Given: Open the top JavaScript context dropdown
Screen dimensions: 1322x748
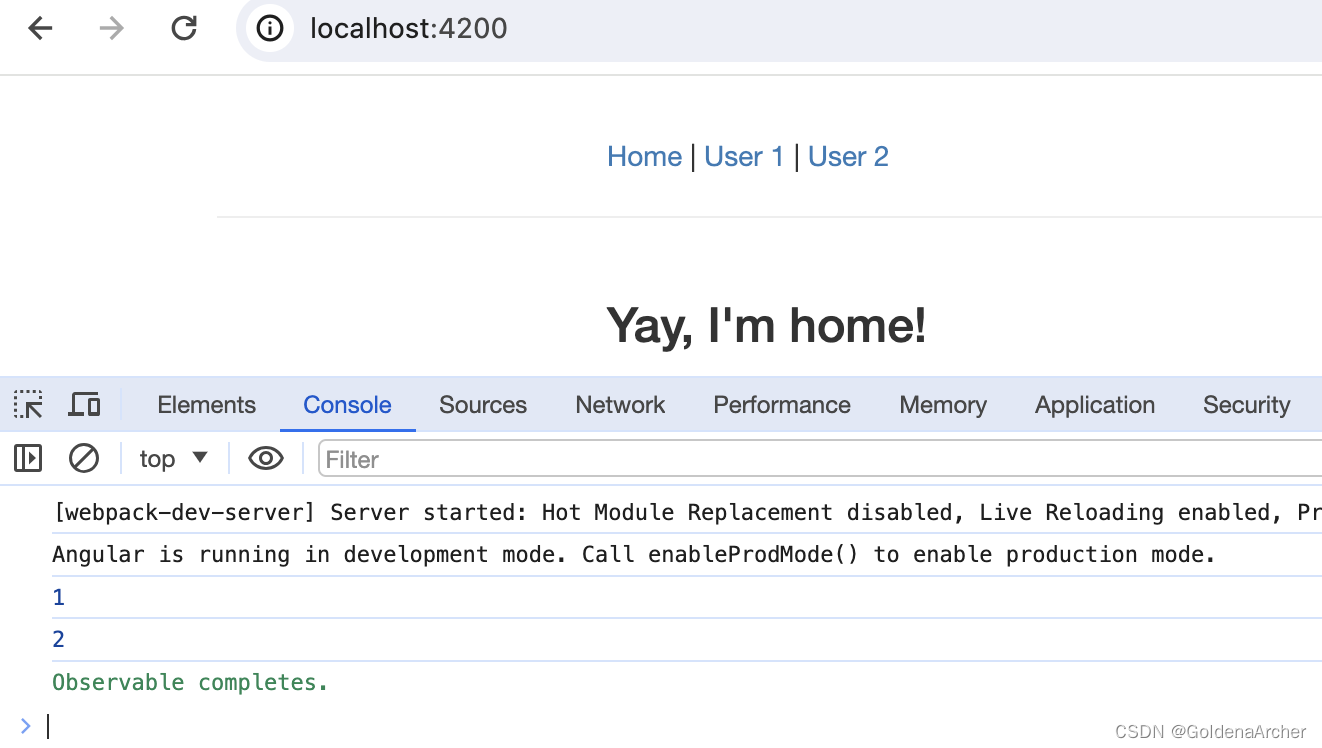Looking at the screenshot, I should click(x=173, y=459).
